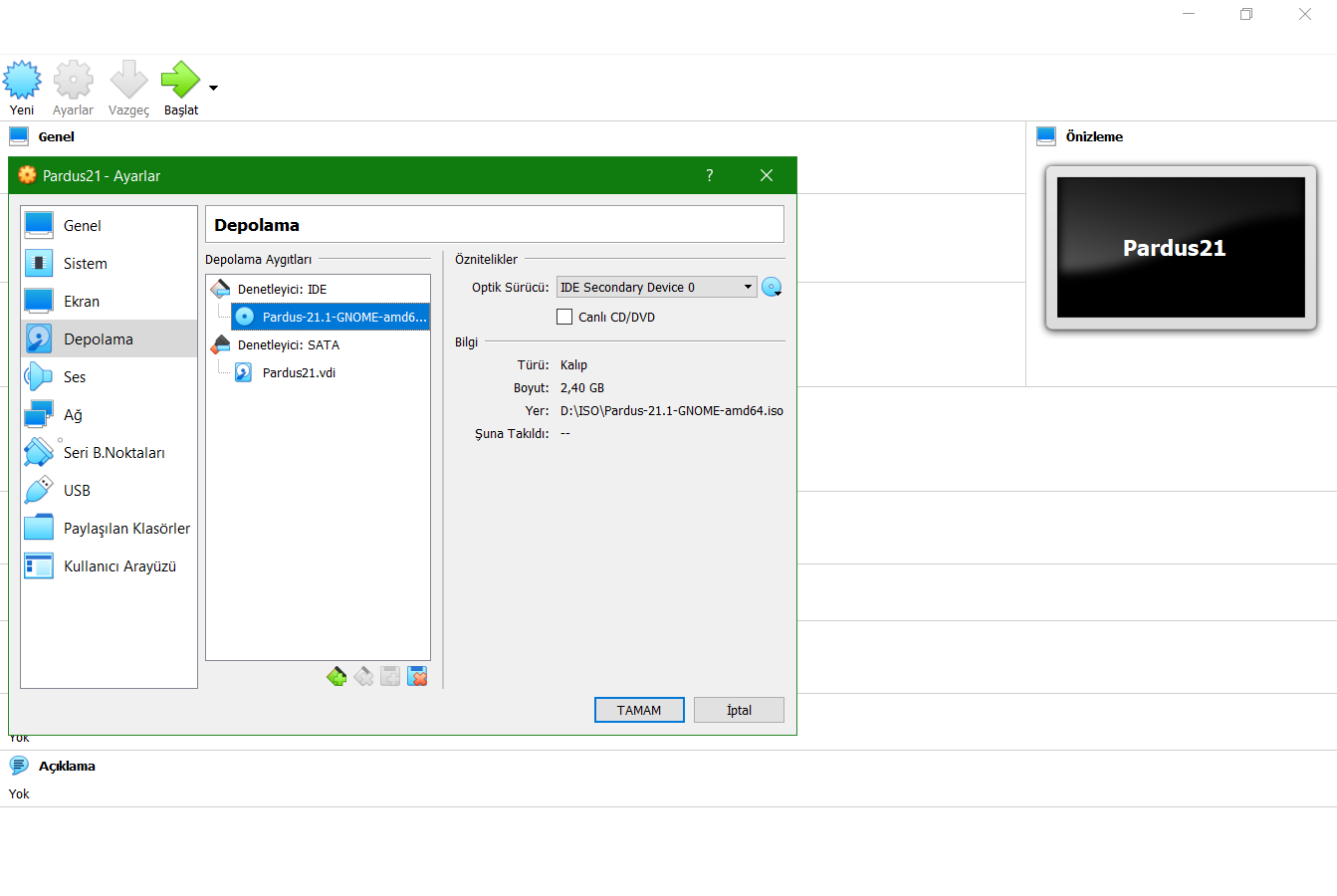Image resolution: width=1337 pixels, height=896 pixels.
Task: Click the dialog help question mark
Action: click(x=710, y=175)
